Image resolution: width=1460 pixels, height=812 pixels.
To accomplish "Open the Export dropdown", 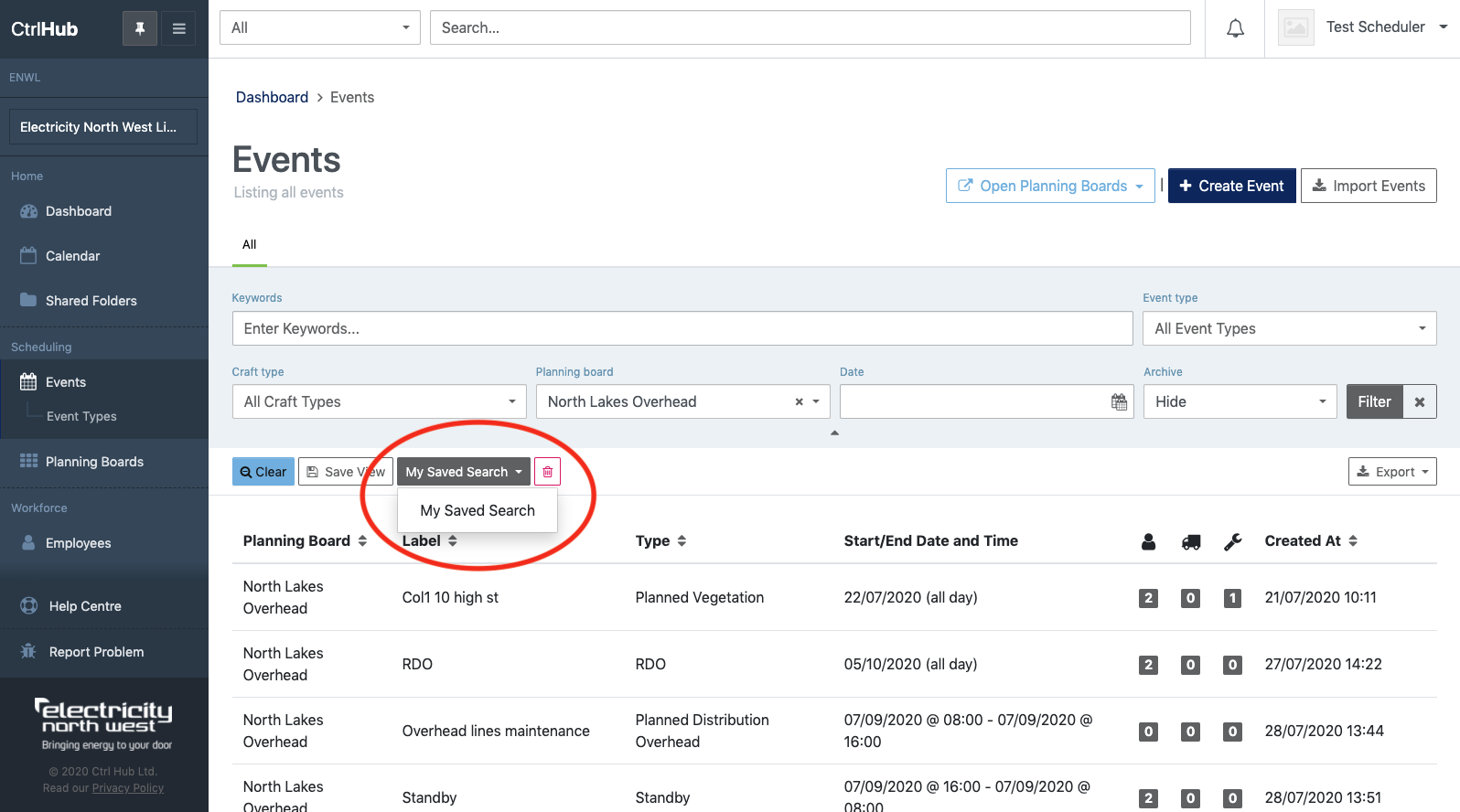I will [1392, 472].
